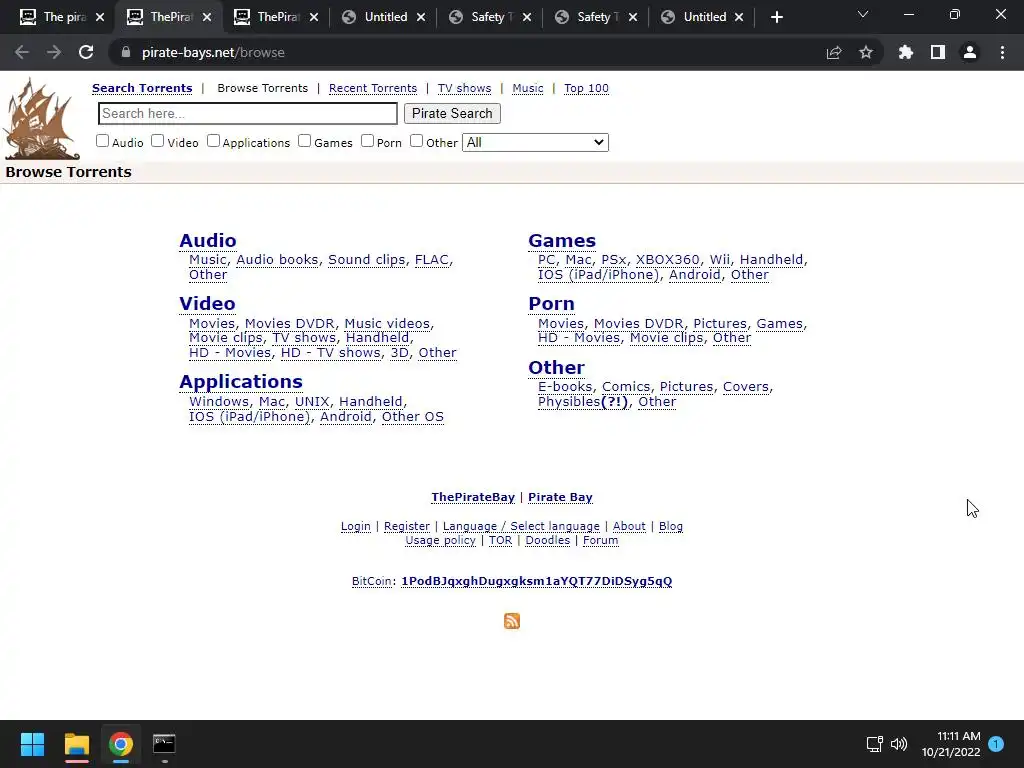Click the address bar URL pirate-bays.net/browse

tap(213, 52)
